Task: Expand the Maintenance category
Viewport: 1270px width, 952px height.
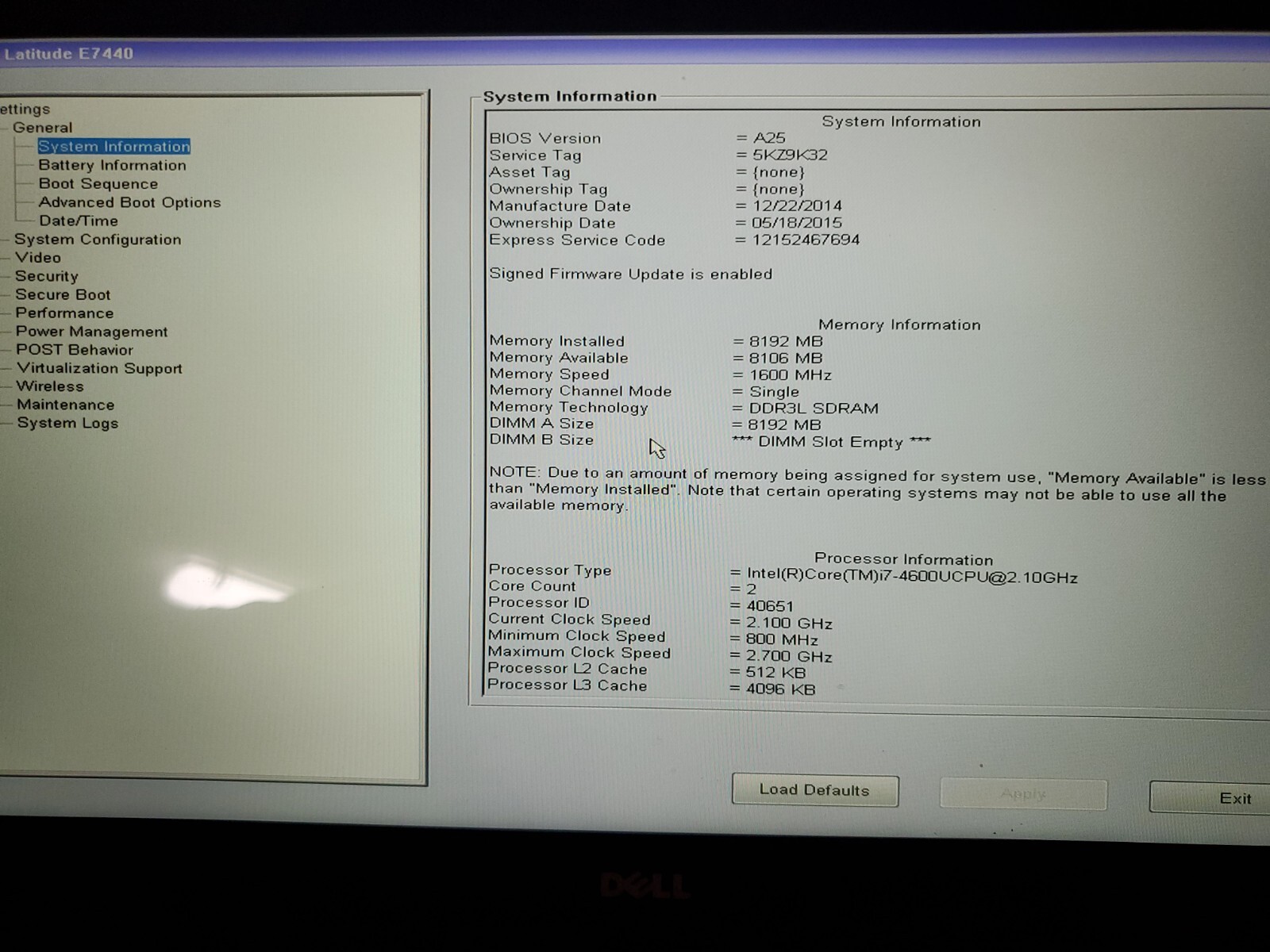Action: click(x=65, y=405)
